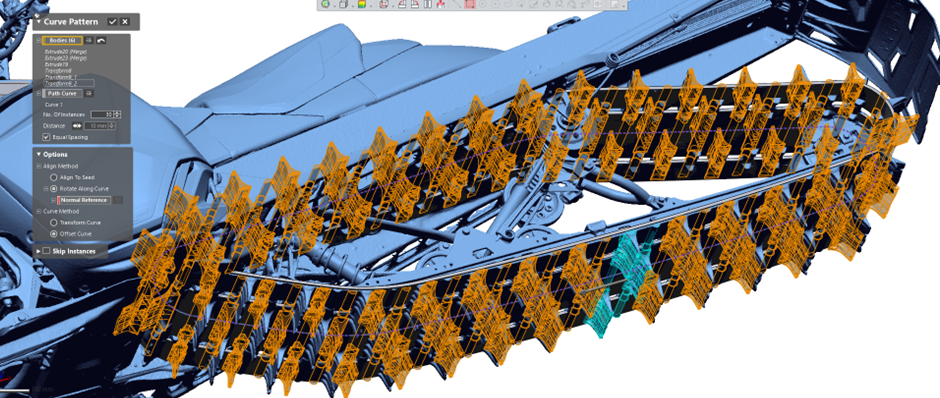
Task: Collapse the Curve Pattern panel title triangle
Action: (x=38, y=22)
